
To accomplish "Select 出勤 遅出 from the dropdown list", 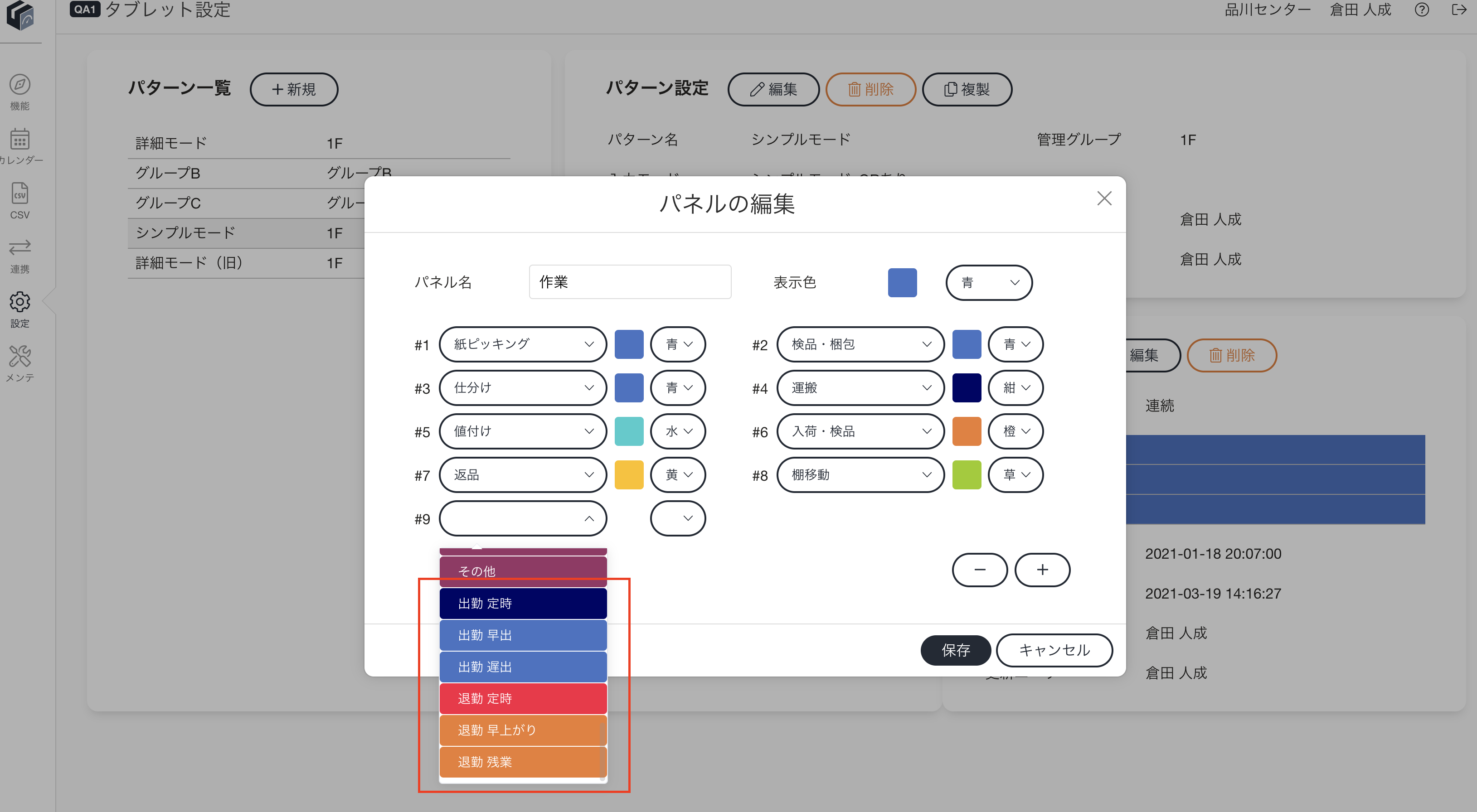I will pyautogui.click(x=522, y=667).
